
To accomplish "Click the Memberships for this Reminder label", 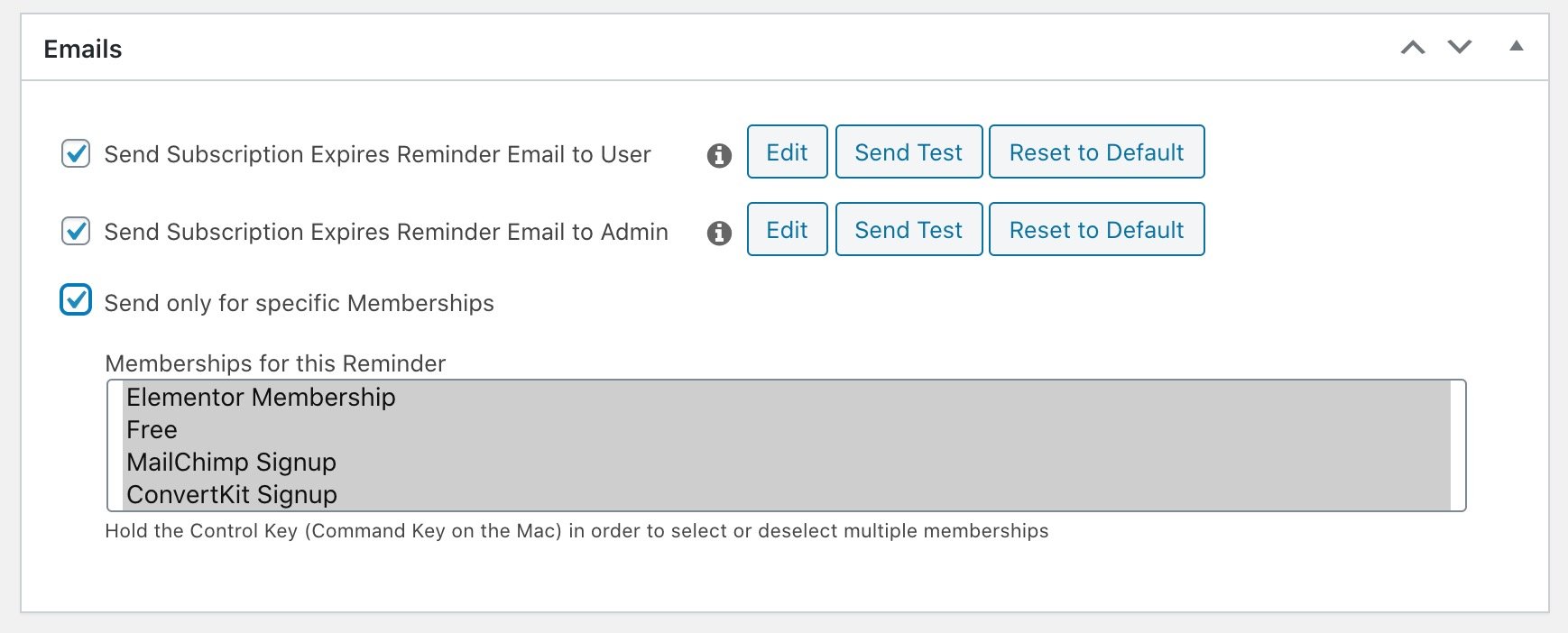I will tap(275, 363).
